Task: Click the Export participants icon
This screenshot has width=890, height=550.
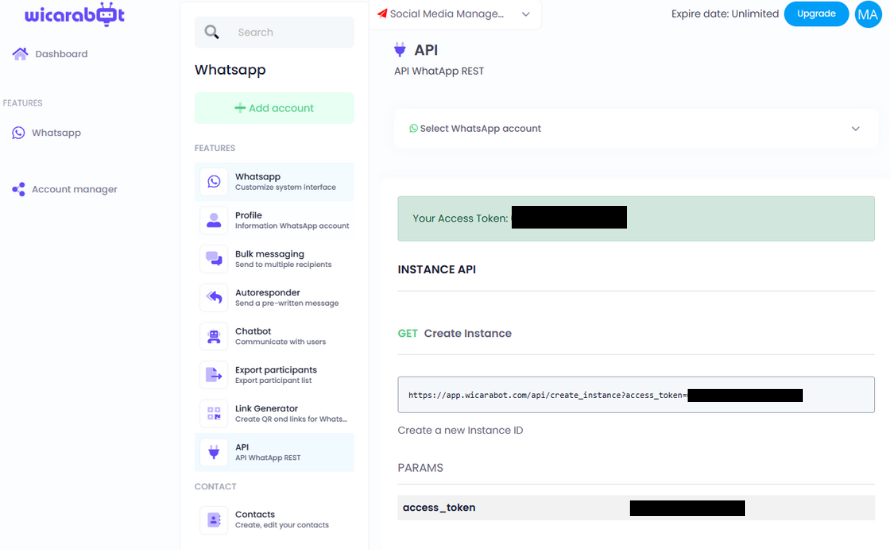Action: tap(214, 375)
